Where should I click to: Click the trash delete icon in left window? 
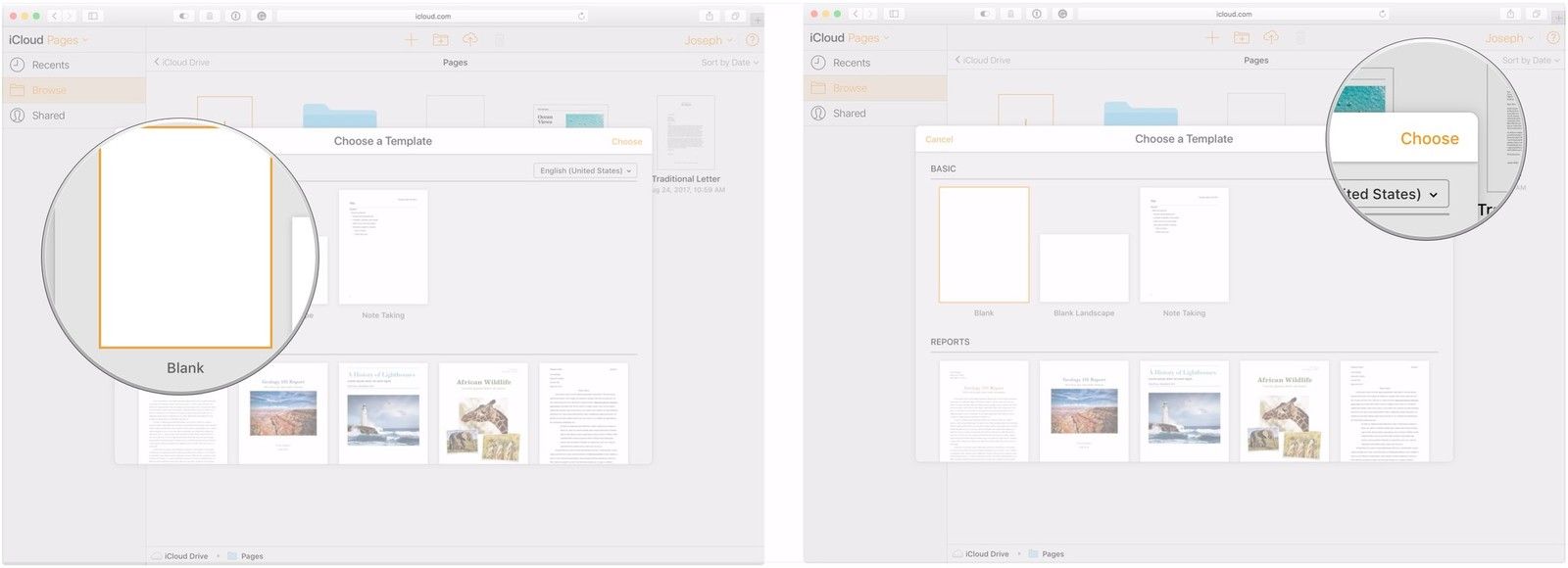[499, 40]
